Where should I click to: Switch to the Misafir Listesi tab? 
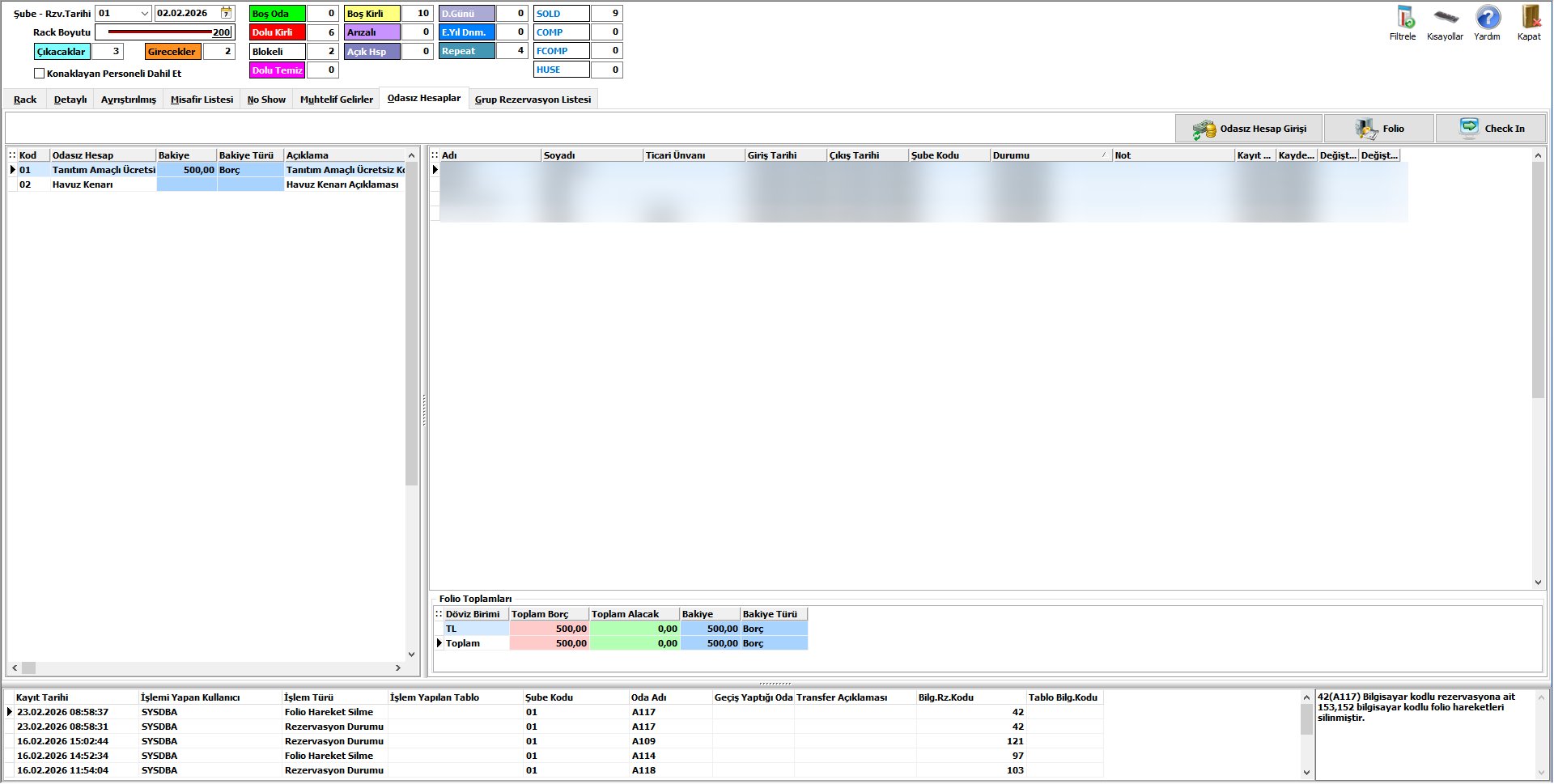coord(202,100)
